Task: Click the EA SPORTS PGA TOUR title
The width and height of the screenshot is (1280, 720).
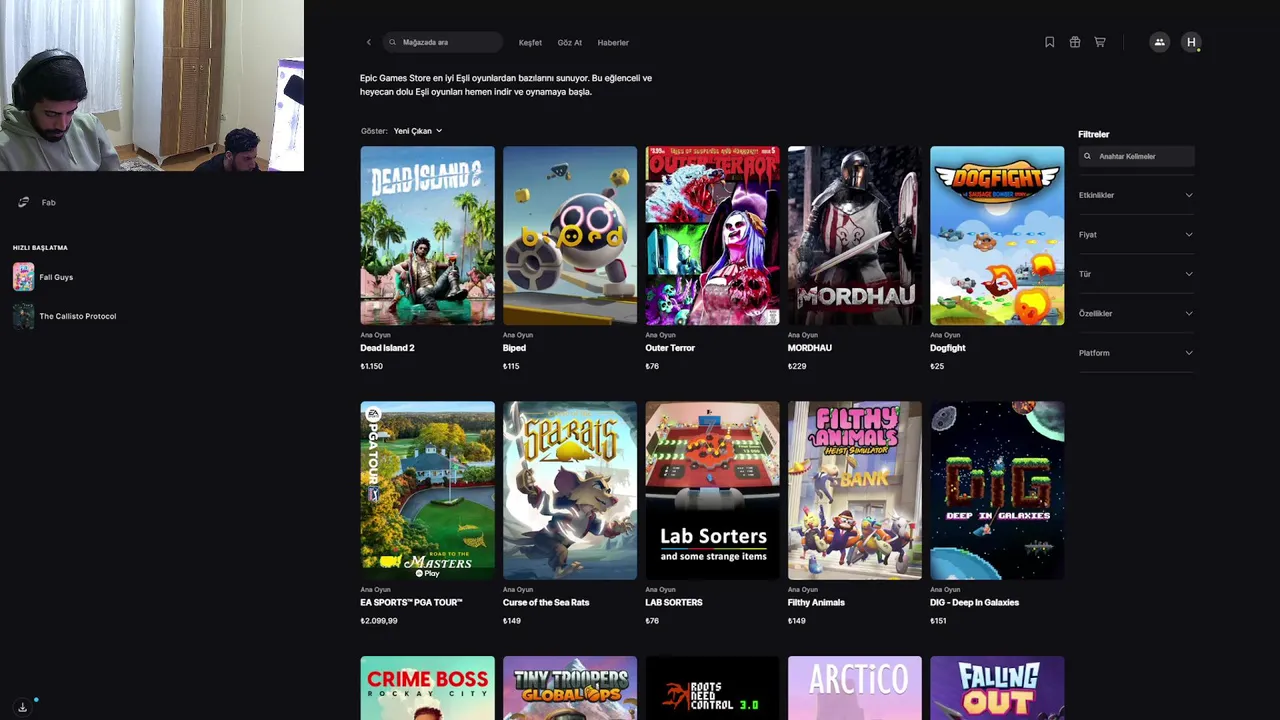Action: 411,603
